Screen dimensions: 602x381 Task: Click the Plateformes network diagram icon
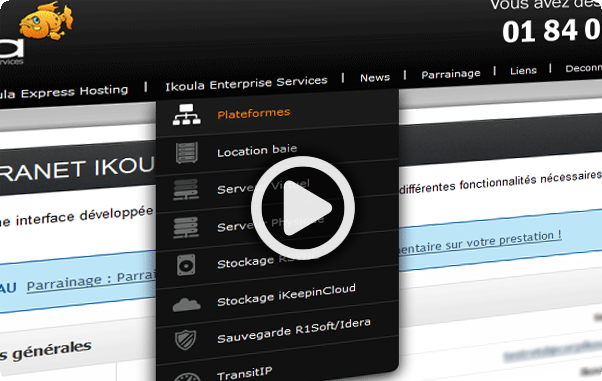coord(186,114)
